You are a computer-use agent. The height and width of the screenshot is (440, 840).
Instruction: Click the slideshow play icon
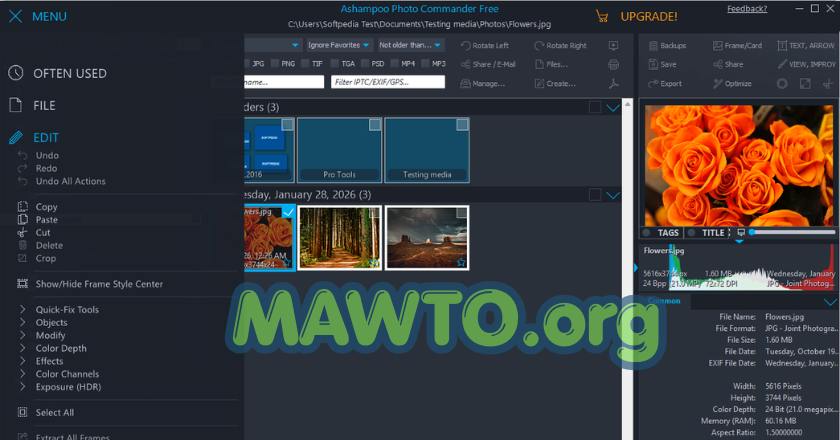tap(613, 46)
